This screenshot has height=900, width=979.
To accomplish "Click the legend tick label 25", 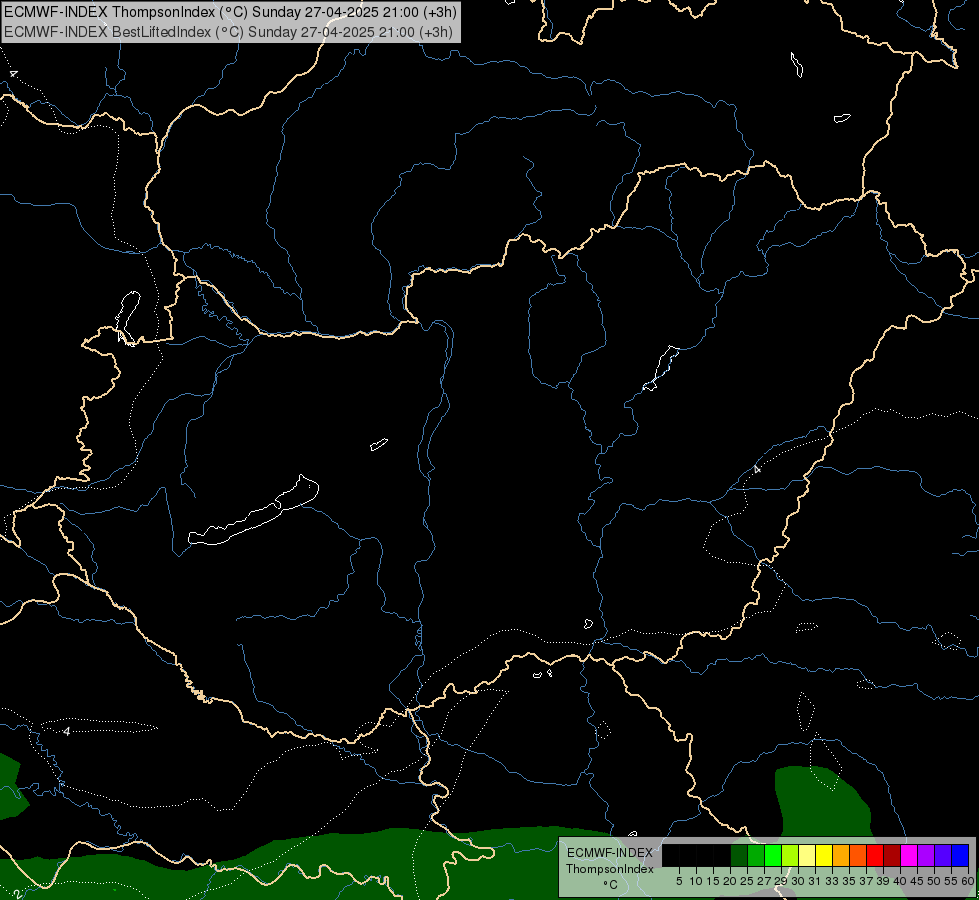I will pos(747,881).
